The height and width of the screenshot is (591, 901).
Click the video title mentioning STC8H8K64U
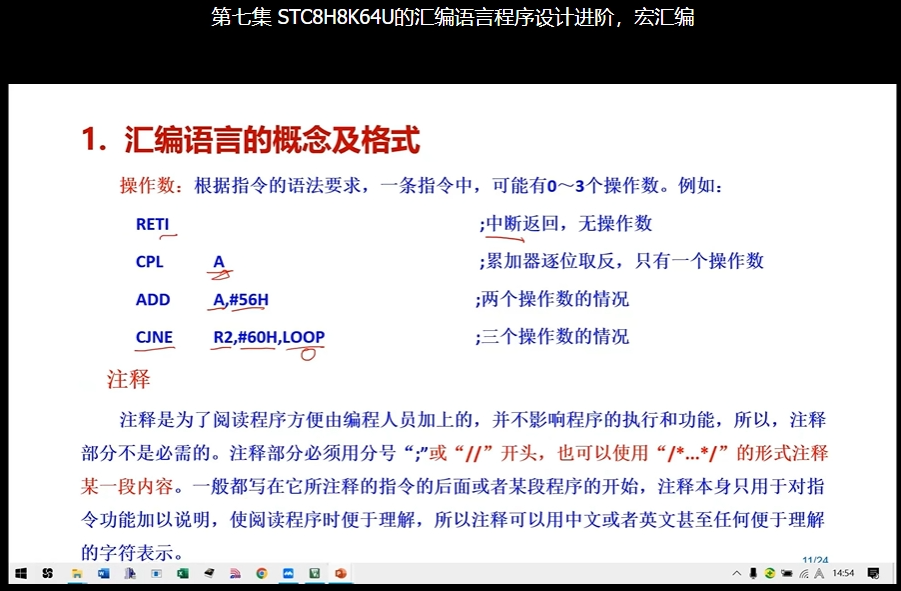453,17
